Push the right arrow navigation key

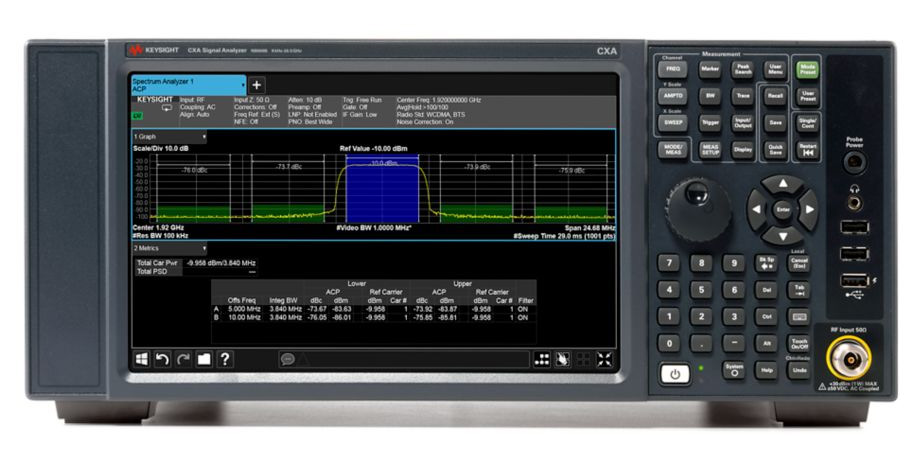click(808, 209)
